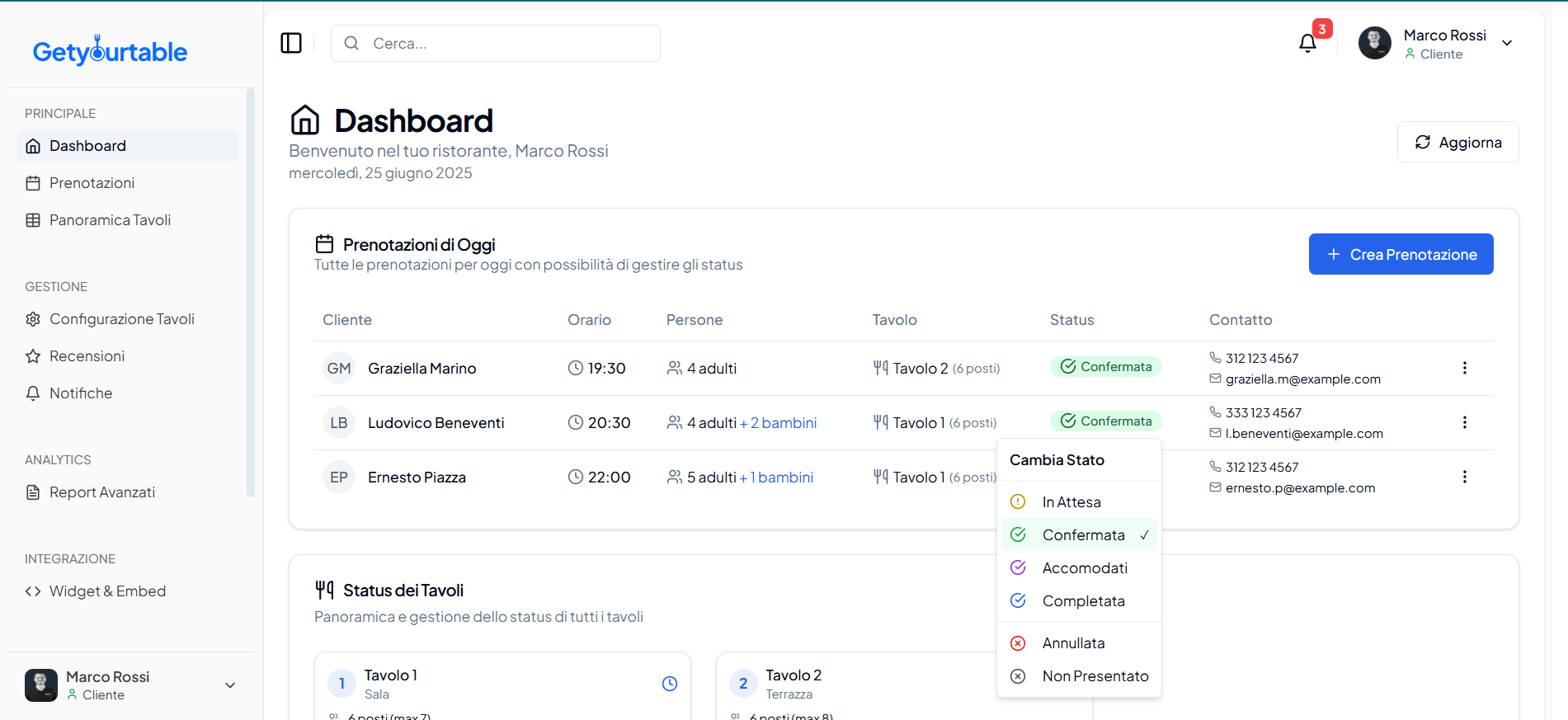Select Annullata status
This screenshot has width=1568, height=720.
[x=1079, y=642]
